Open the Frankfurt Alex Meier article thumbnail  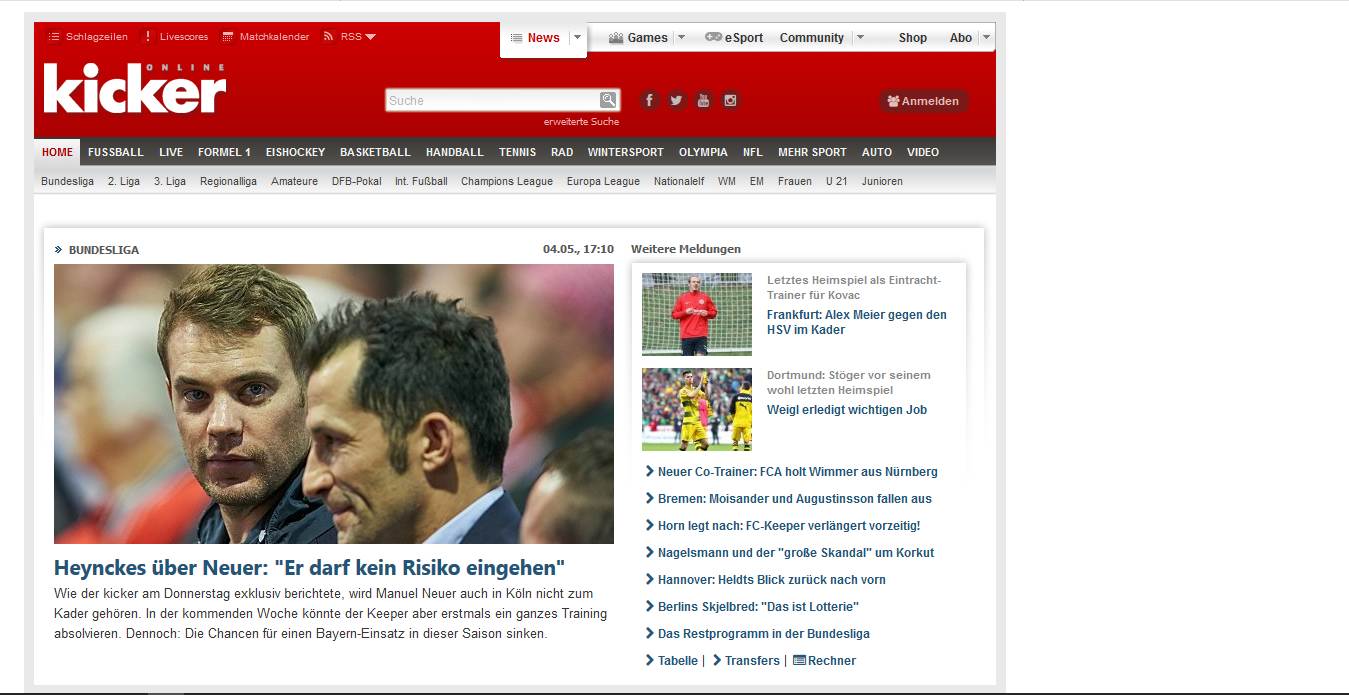pyautogui.click(x=697, y=314)
